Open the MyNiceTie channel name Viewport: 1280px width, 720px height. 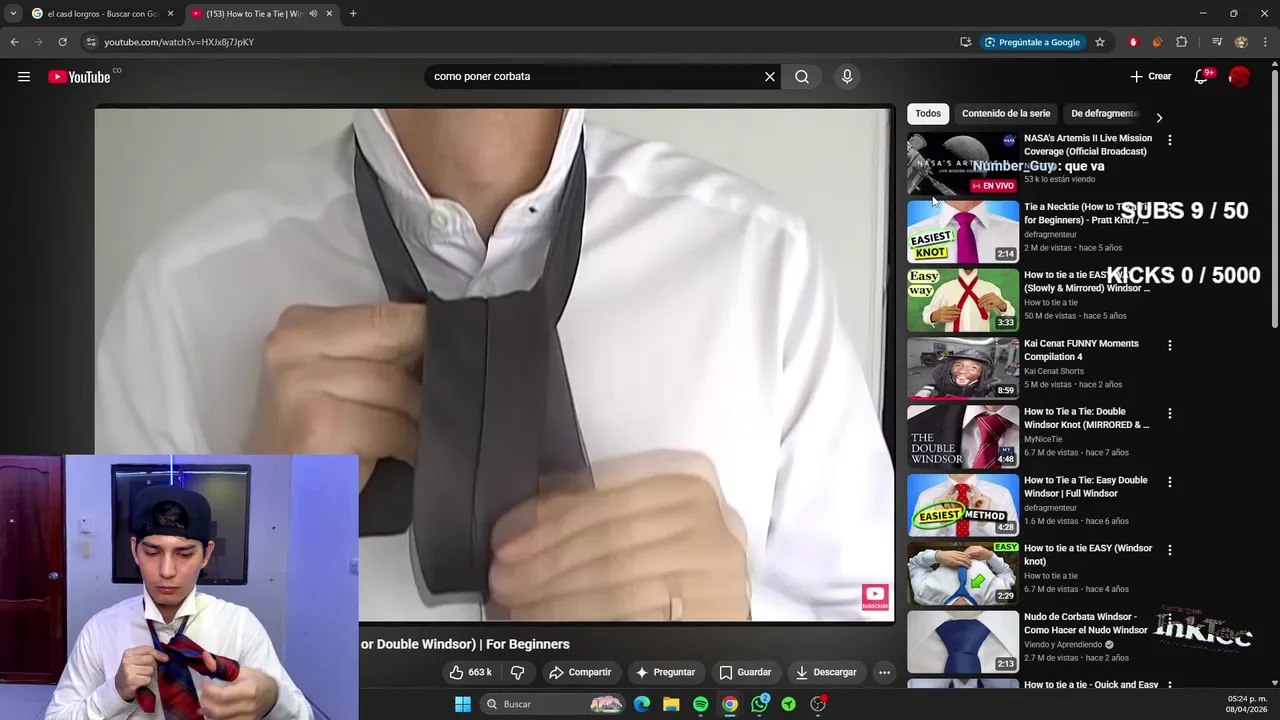[x=1043, y=439]
